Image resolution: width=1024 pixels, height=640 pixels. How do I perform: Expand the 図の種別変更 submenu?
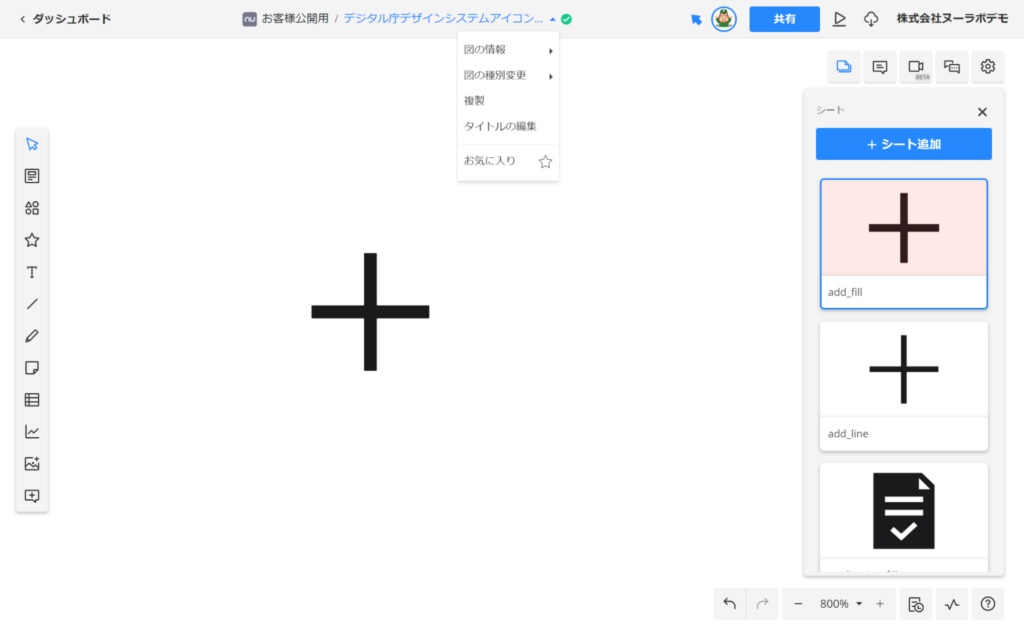point(507,75)
